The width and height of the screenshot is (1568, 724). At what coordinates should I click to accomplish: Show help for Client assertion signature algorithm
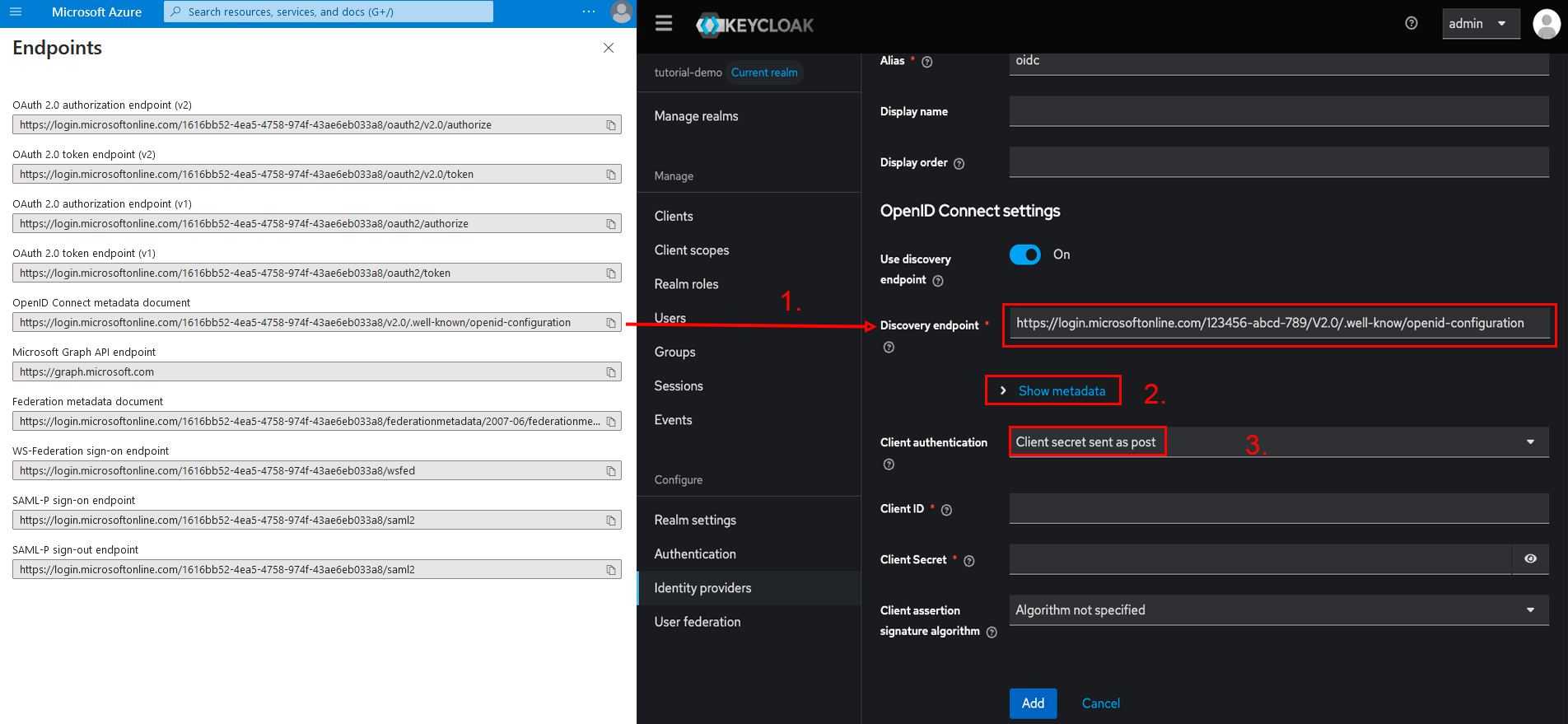(992, 633)
